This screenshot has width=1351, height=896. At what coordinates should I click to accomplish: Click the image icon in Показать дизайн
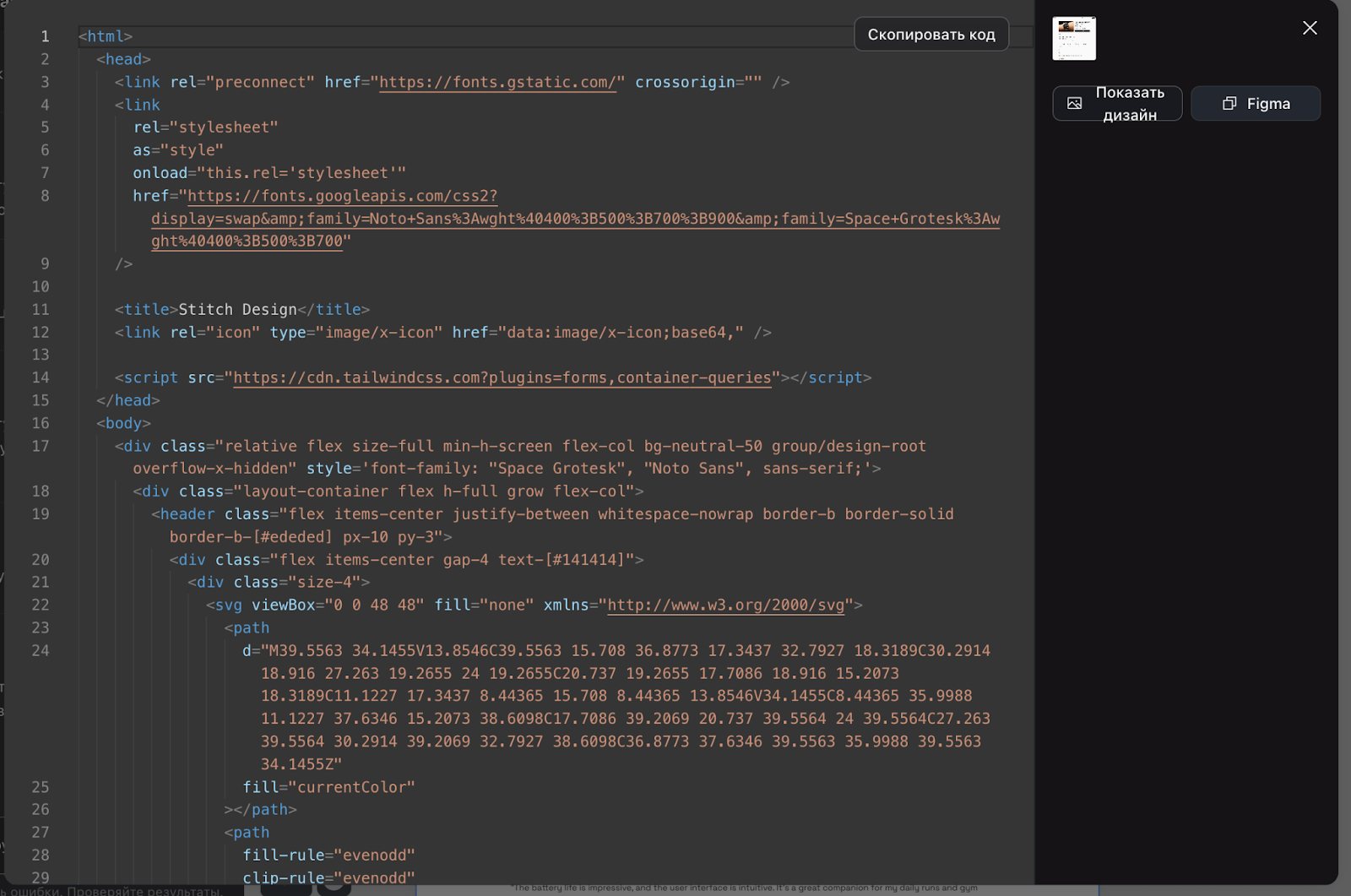[1074, 103]
